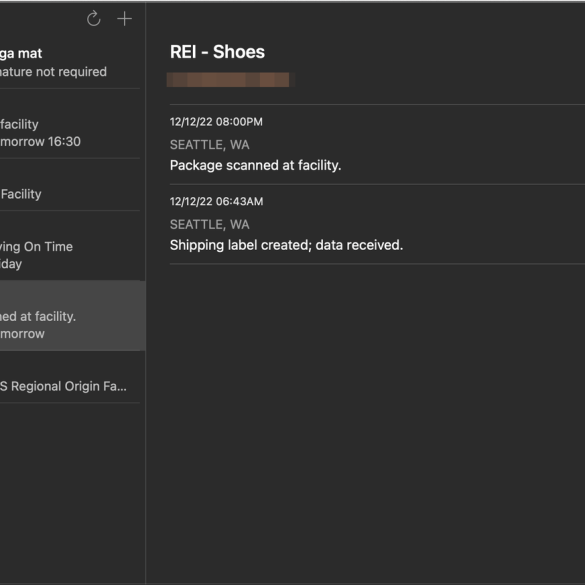This screenshot has height=585, width=585.
Task: Click the blurred tracking number under the title
Action: pos(231,80)
